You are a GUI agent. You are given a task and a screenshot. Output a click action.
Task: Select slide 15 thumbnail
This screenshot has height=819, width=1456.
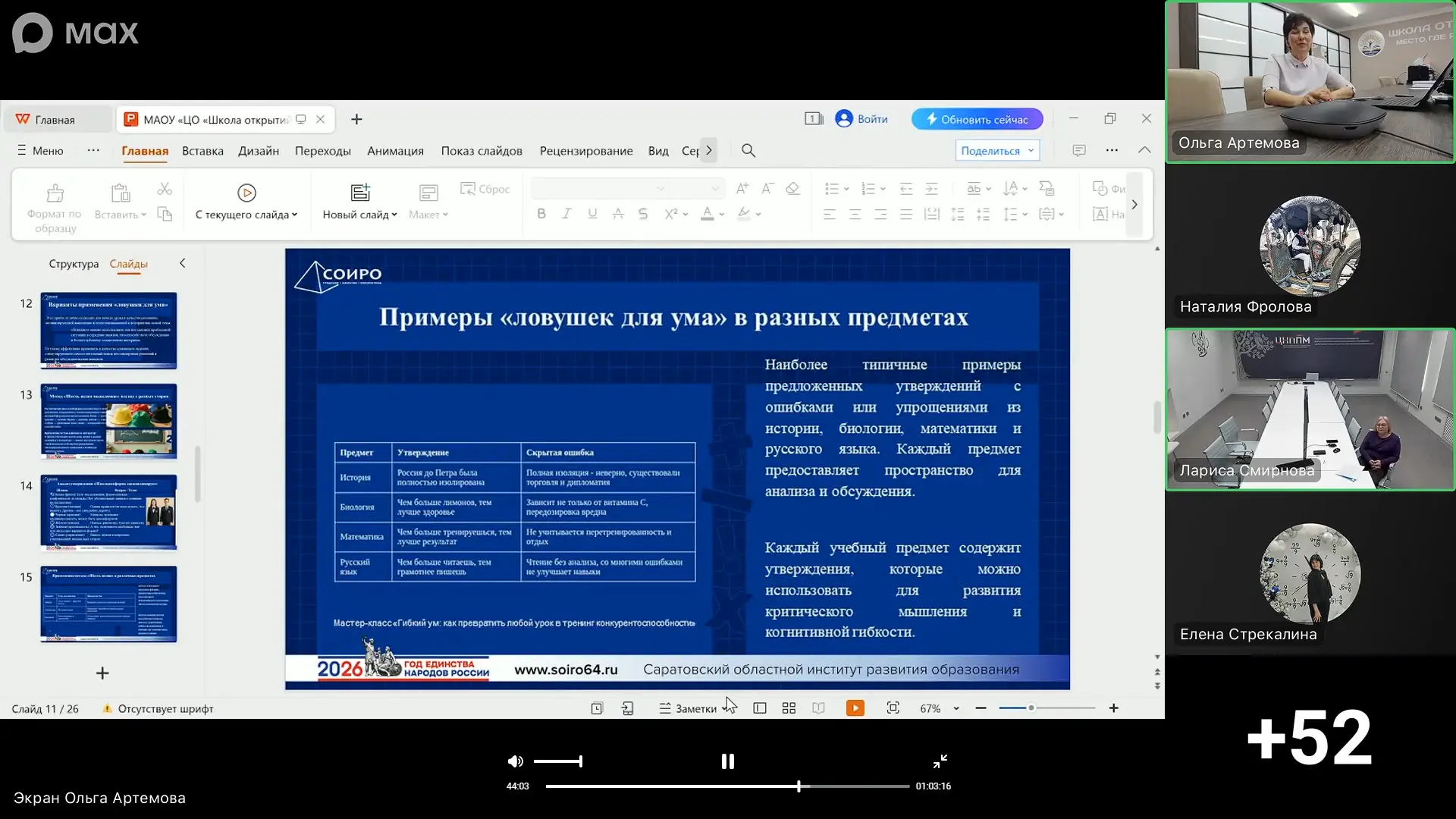[x=108, y=604]
